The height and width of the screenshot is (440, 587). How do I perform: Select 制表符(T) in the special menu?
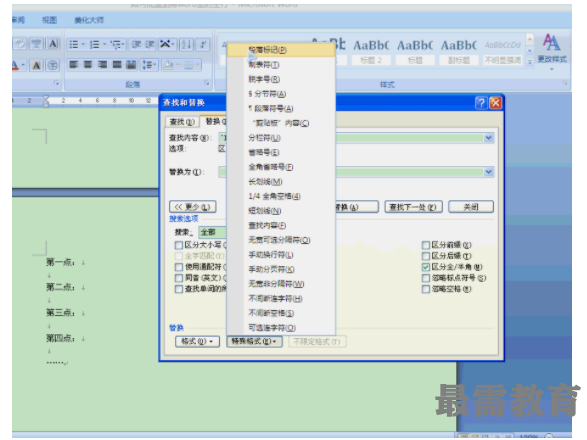[x=281, y=65]
